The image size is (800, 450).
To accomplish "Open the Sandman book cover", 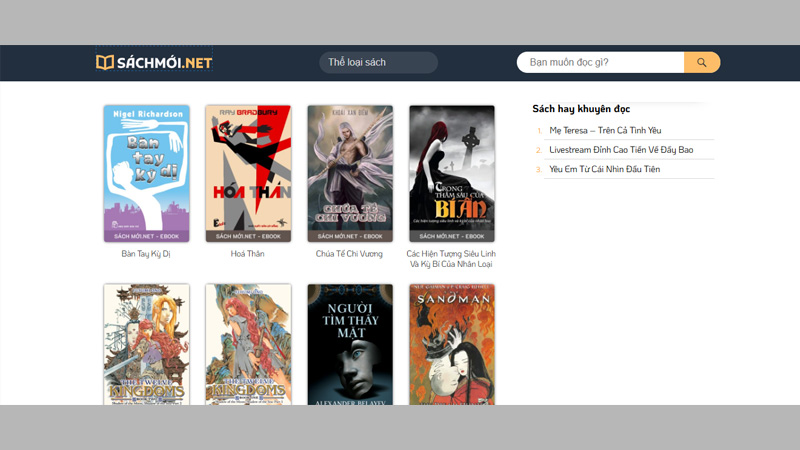I will coord(452,344).
